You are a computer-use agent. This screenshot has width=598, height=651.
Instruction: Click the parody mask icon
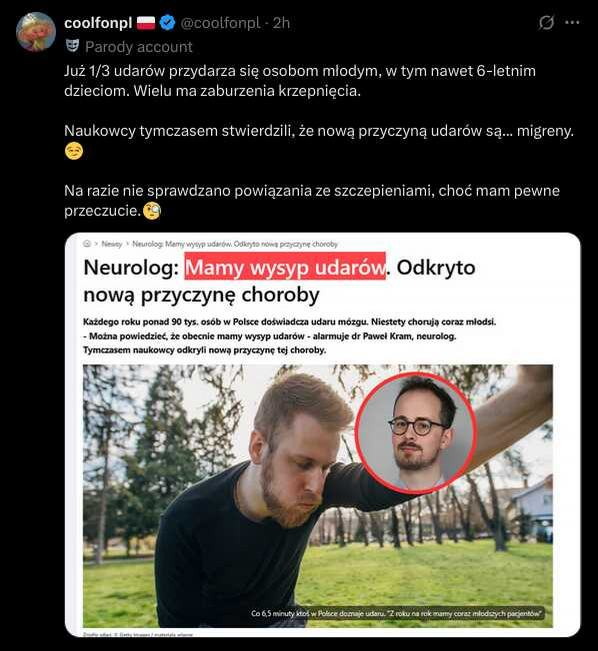(x=72, y=46)
